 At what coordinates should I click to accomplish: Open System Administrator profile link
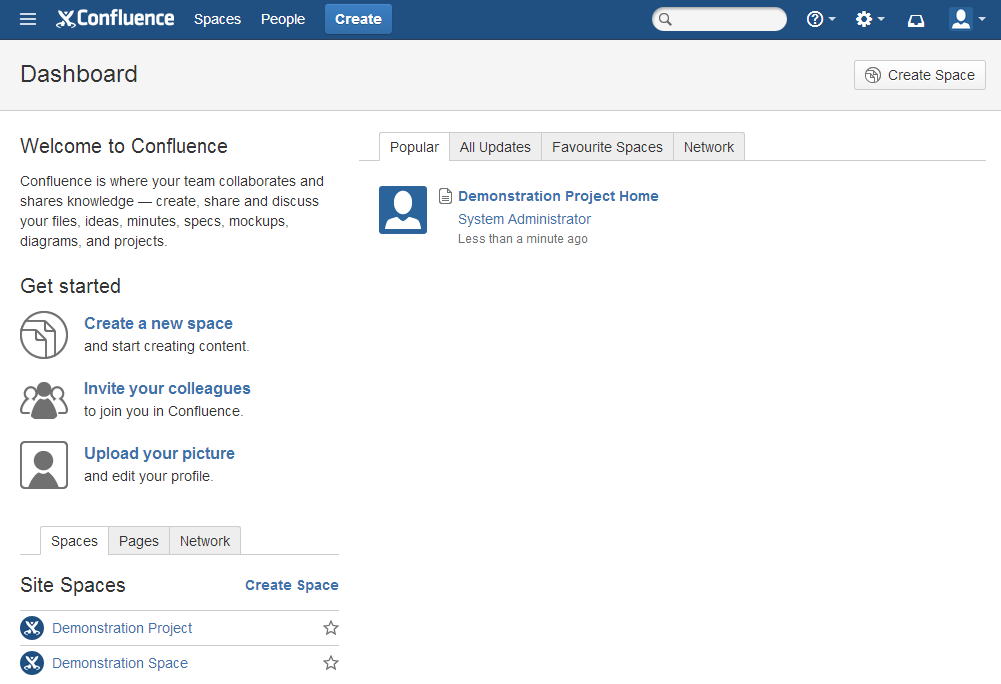524,219
